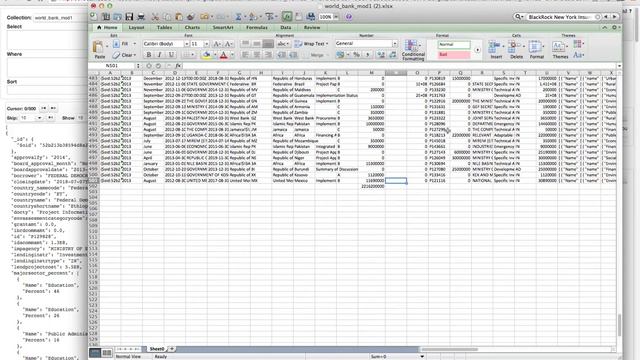
Task: Click the Paste clipboard icon in standard toolbar
Action: point(179,17)
